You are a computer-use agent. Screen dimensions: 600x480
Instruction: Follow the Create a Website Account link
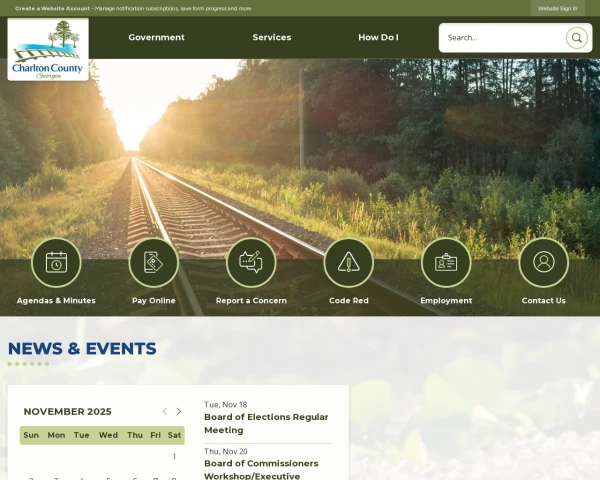(x=52, y=8)
